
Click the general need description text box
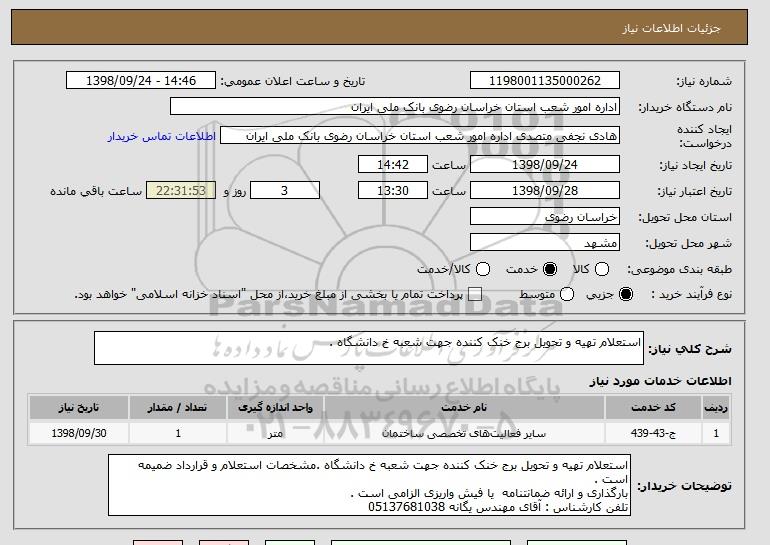pyautogui.click(x=369, y=348)
